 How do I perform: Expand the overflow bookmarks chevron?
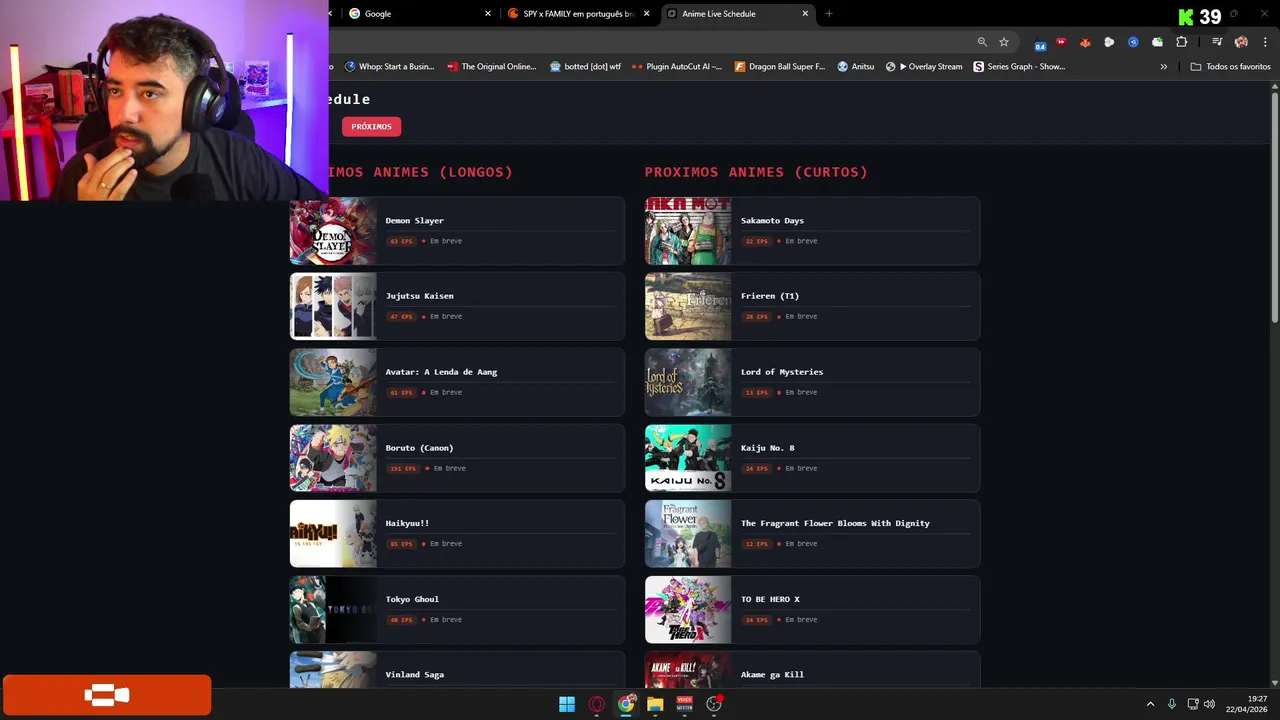1163,66
